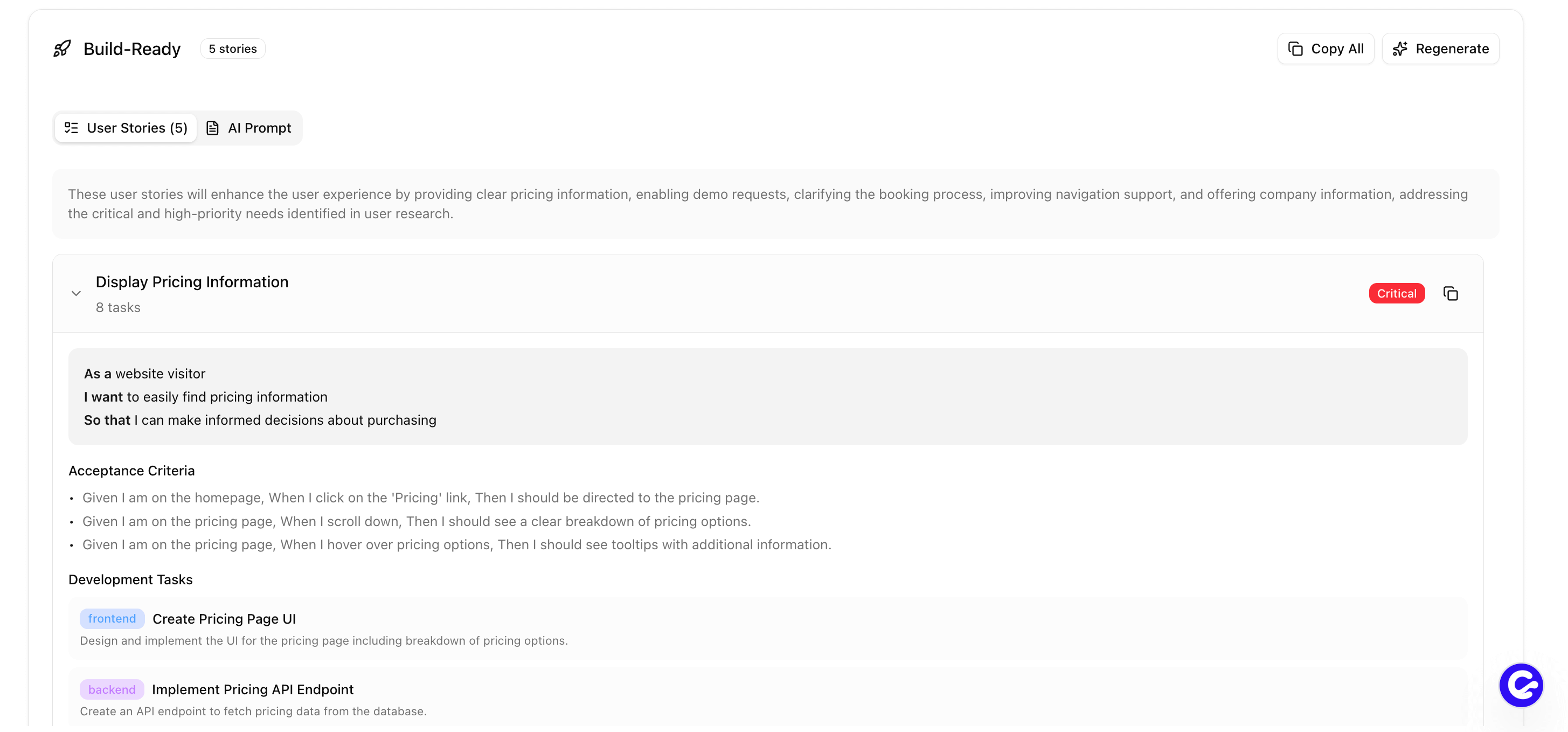Screen dimensions: 1568x732
Task: Click the sparkle icon in Regenerate
Action: pos(1400,49)
